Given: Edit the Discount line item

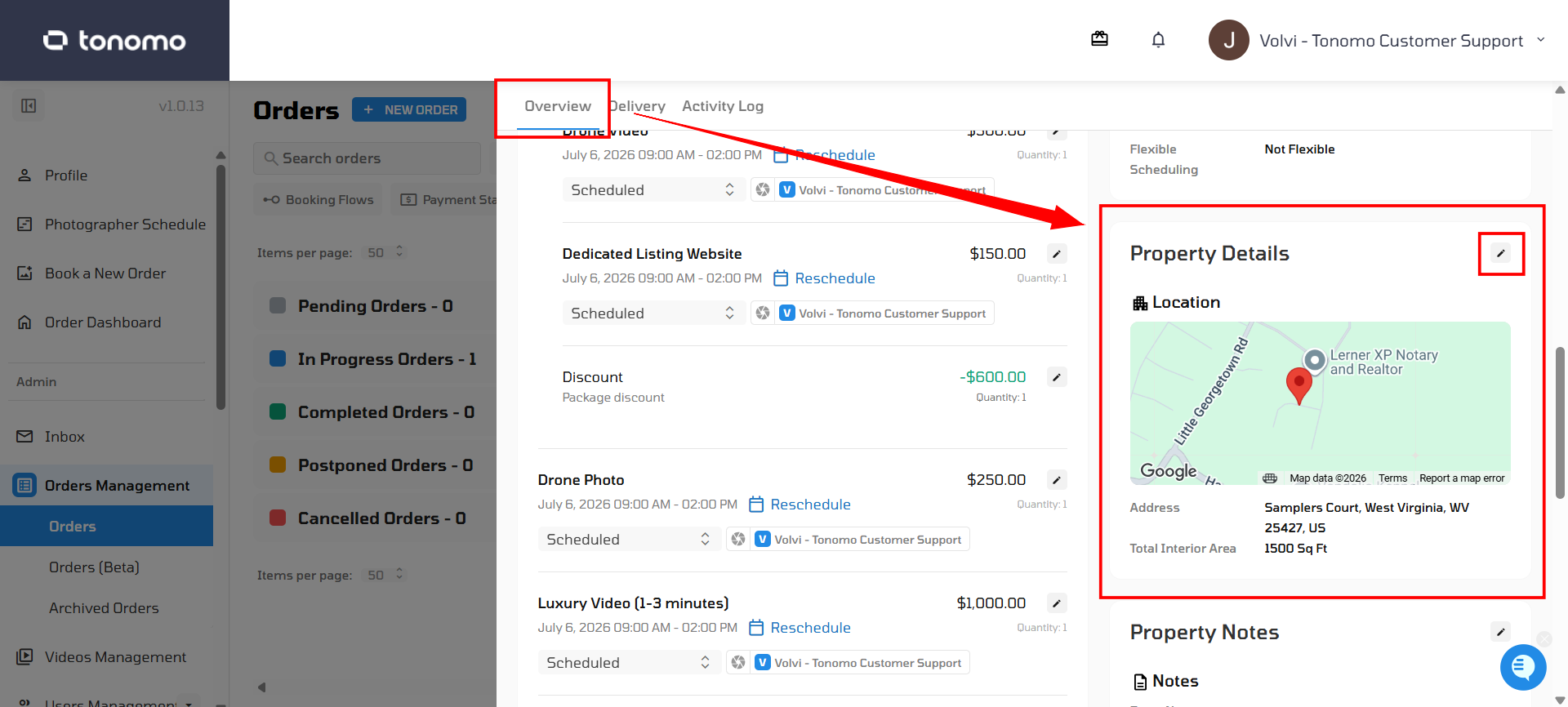Looking at the screenshot, I should click(x=1057, y=377).
